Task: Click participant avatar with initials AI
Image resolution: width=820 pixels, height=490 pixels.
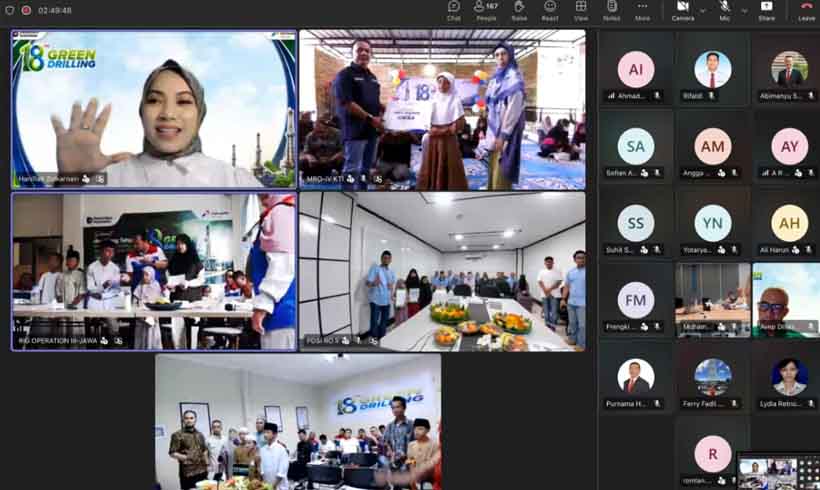Action: click(635, 69)
